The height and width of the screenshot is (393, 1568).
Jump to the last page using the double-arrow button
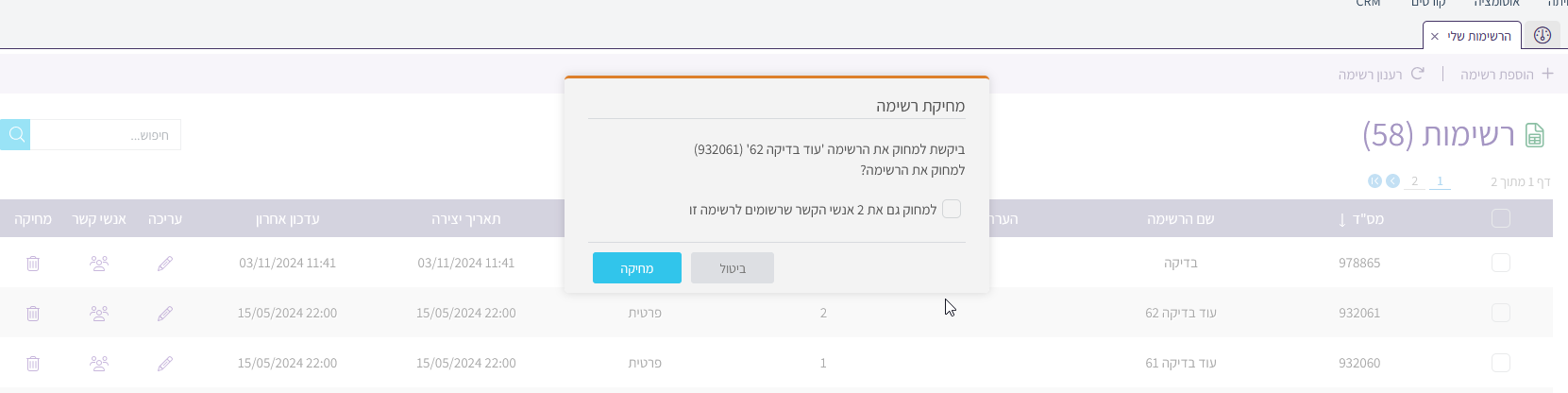point(1374,181)
